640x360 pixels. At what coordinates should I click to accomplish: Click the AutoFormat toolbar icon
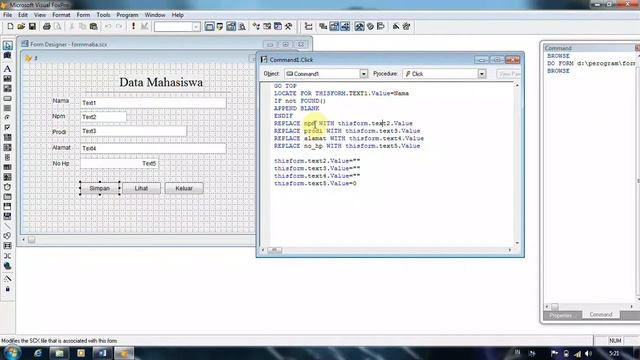[x=406, y=27]
